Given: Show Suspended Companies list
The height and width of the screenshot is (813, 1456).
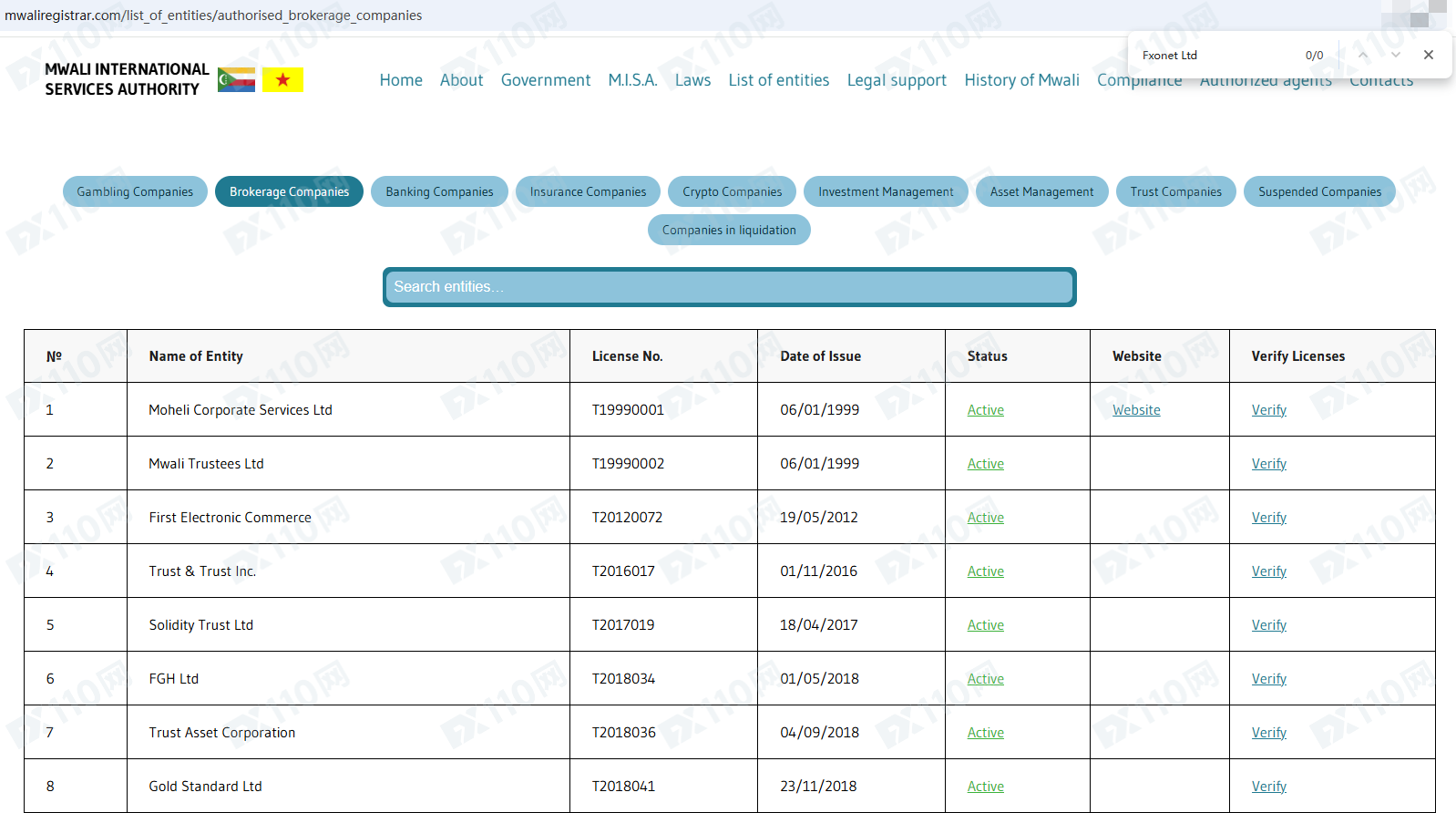Looking at the screenshot, I should (x=1319, y=191).
